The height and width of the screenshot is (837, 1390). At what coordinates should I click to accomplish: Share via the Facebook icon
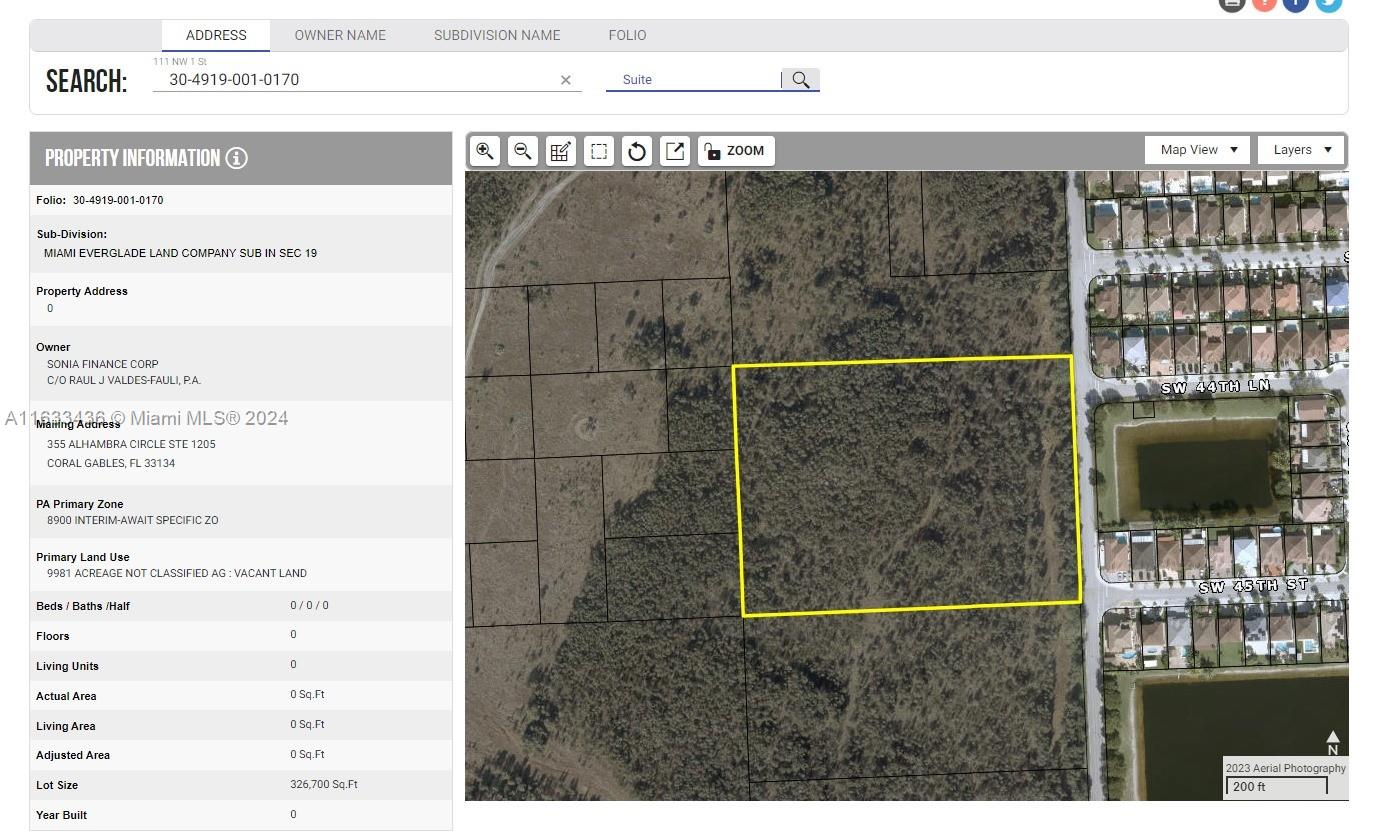tap(1295, 3)
